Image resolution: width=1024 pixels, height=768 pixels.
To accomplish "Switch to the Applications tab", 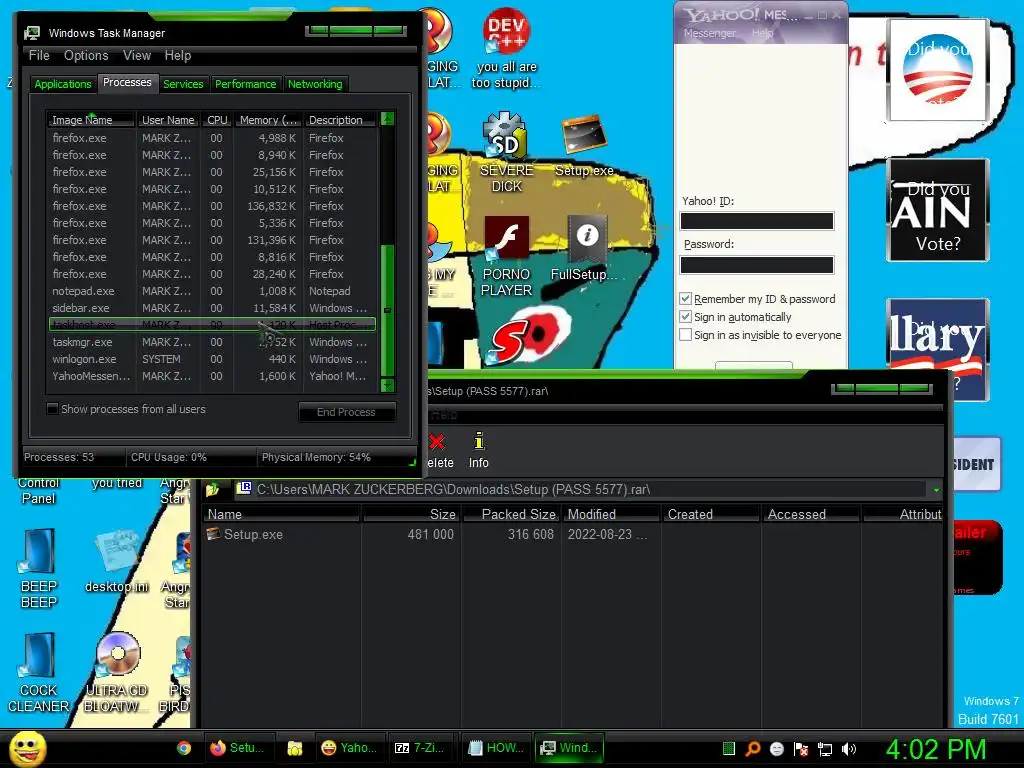I will click(x=63, y=84).
